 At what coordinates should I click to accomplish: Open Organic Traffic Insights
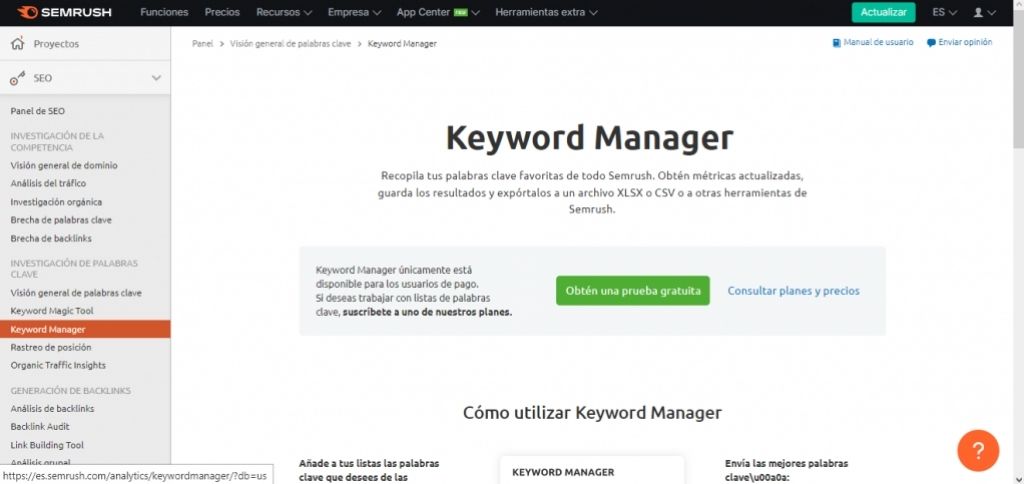pos(58,365)
